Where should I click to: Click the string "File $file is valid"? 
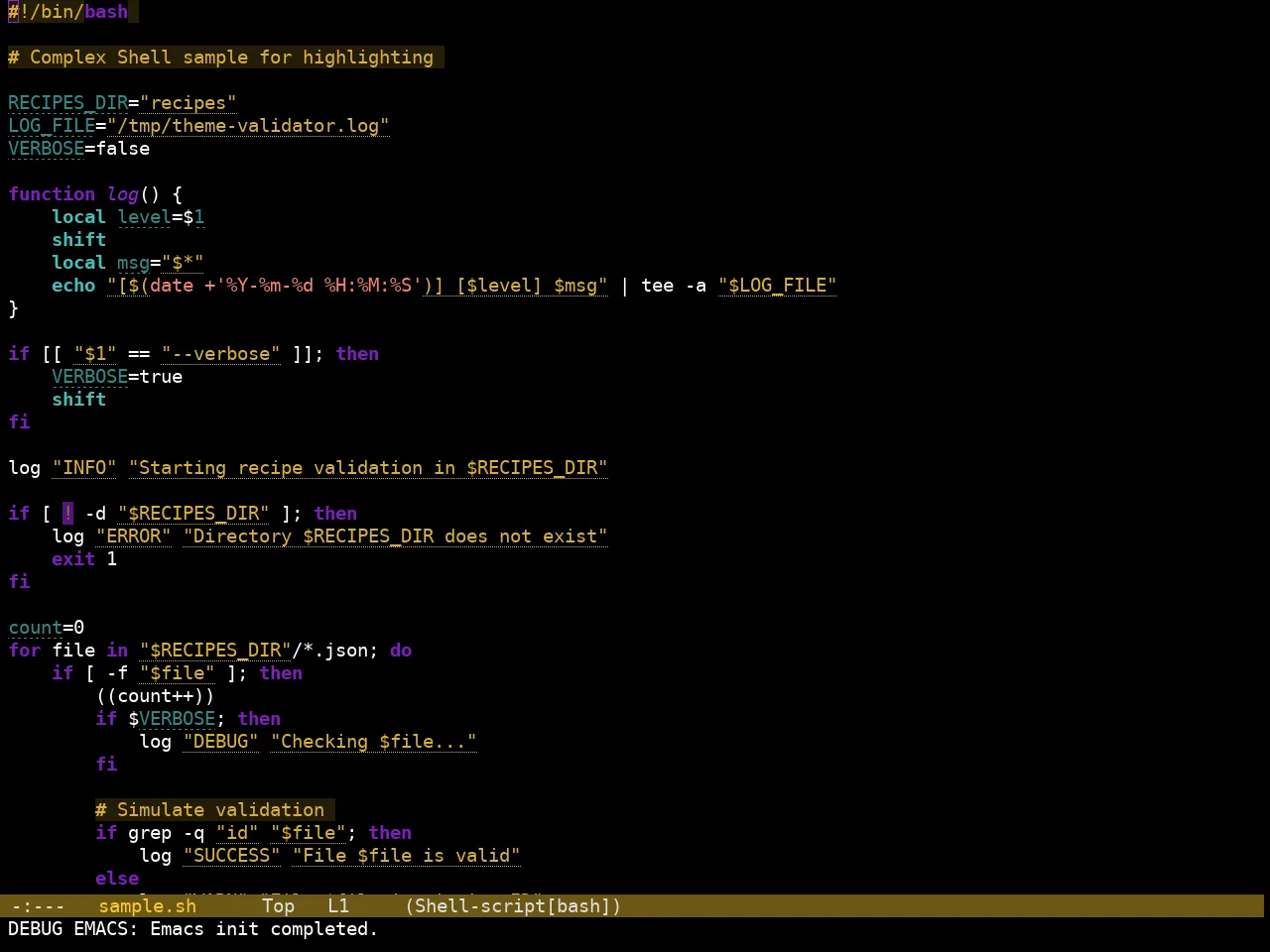pos(407,856)
